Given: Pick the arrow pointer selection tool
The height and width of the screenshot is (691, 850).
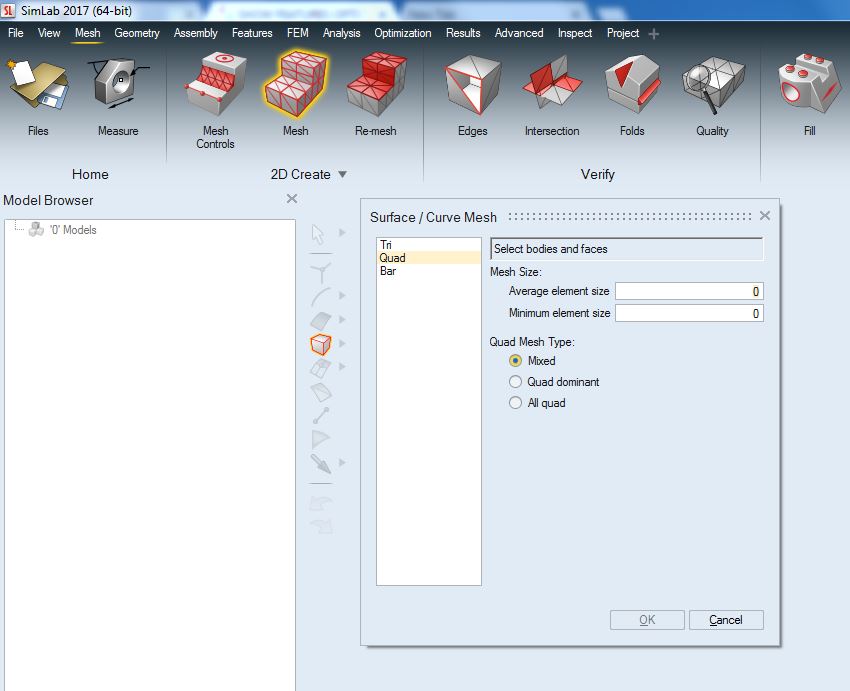Looking at the screenshot, I should pos(319,234).
